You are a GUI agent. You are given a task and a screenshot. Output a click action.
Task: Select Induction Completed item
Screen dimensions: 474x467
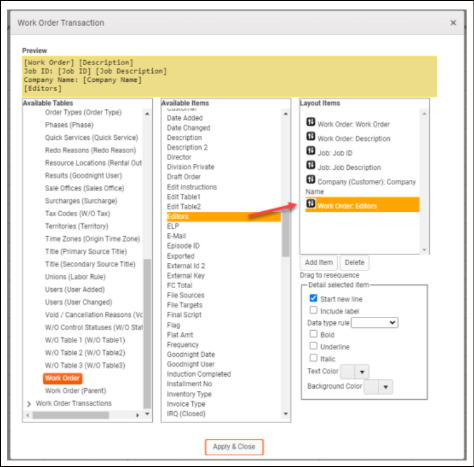point(199,374)
